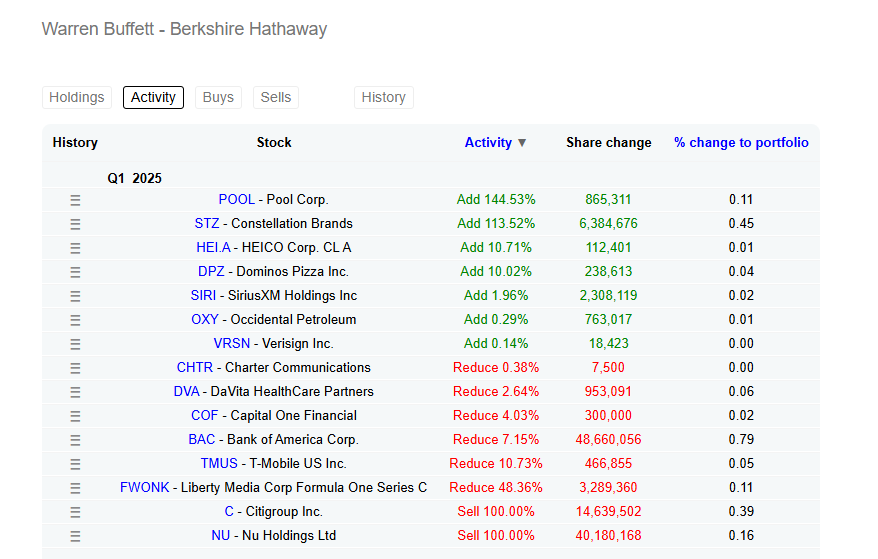Open history icon for Nu Holdings row
Screen dimensions: 878x559
click(75, 537)
